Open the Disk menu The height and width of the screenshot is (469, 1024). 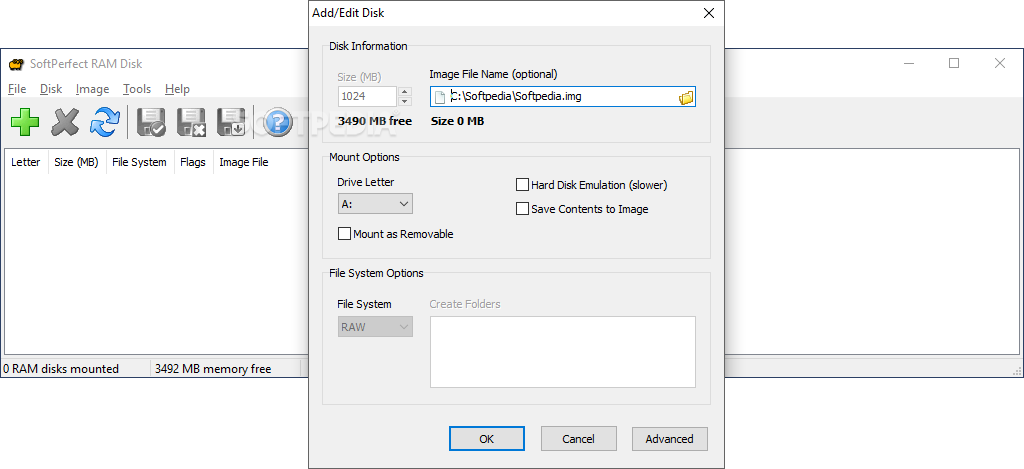[x=51, y=89]
